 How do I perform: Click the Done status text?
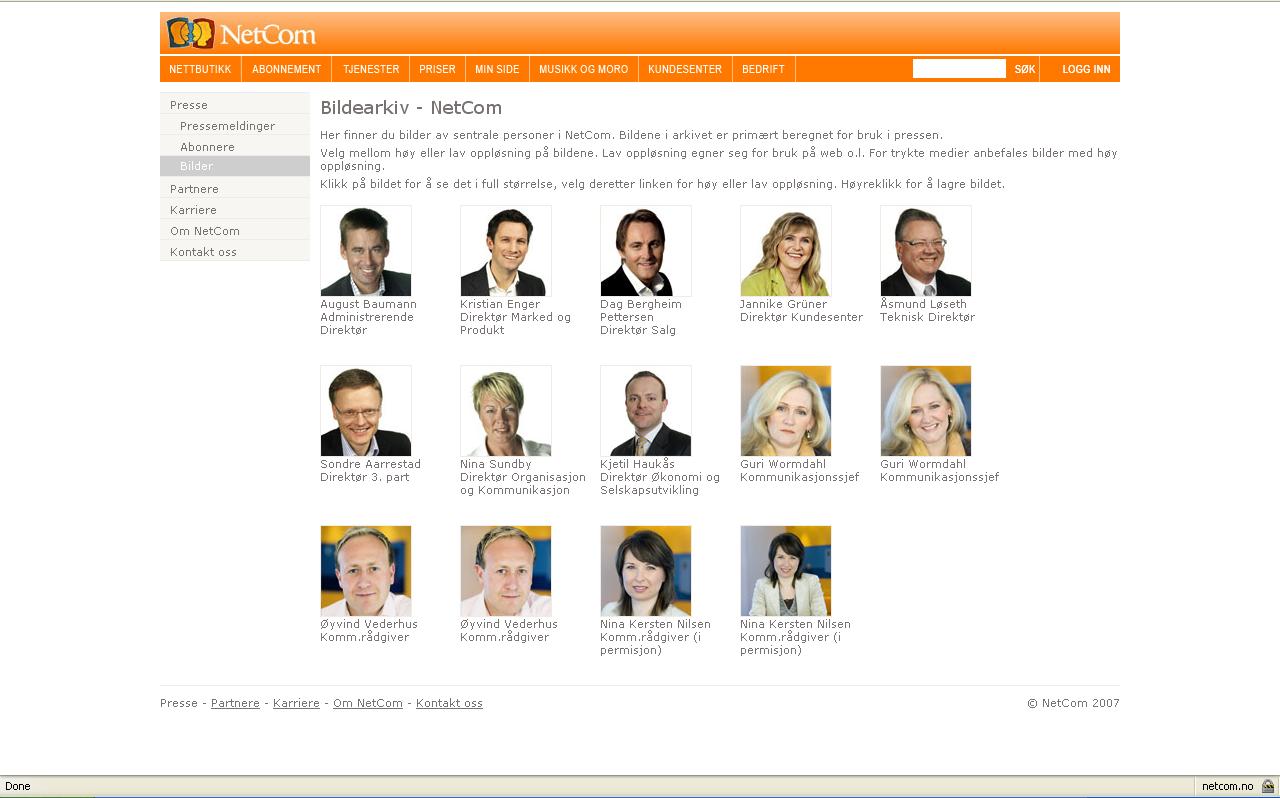pyautogui.click(x=18, y=786)
